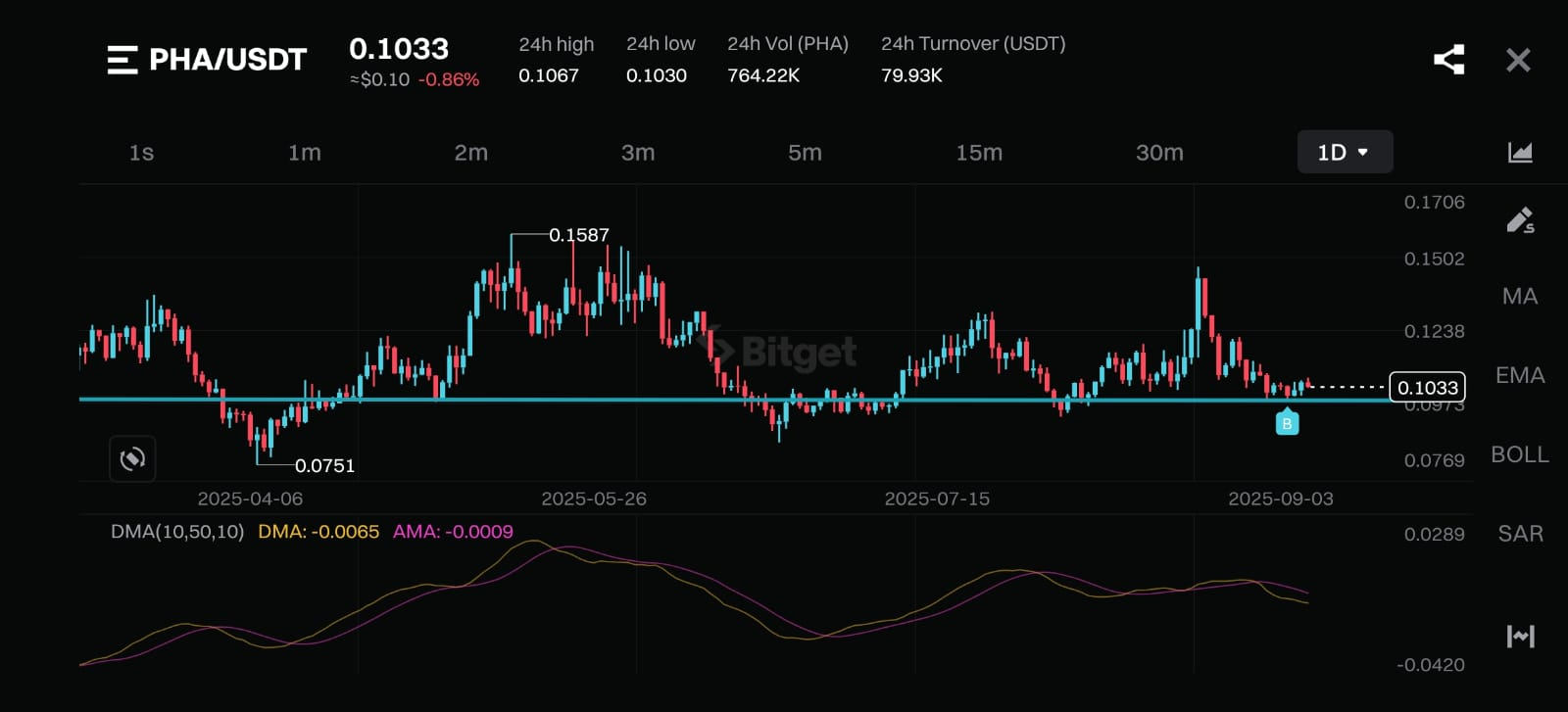1568x712 pixels.
Task: Open the hamburger menu beside PHA/USDT
Action: click(122, 60)
